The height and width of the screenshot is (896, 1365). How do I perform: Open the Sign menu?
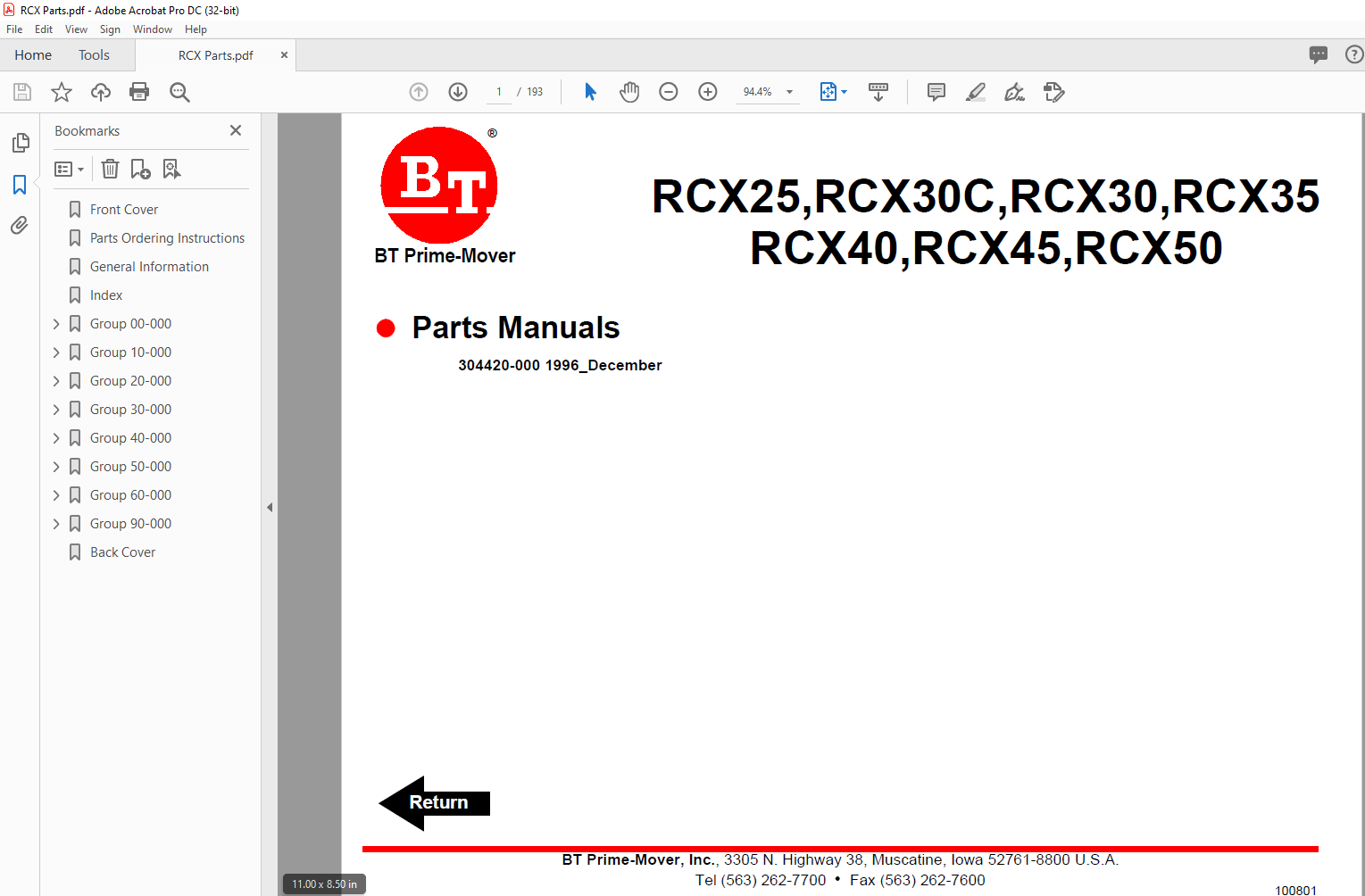pyautogui.click(x=110, y=29)
